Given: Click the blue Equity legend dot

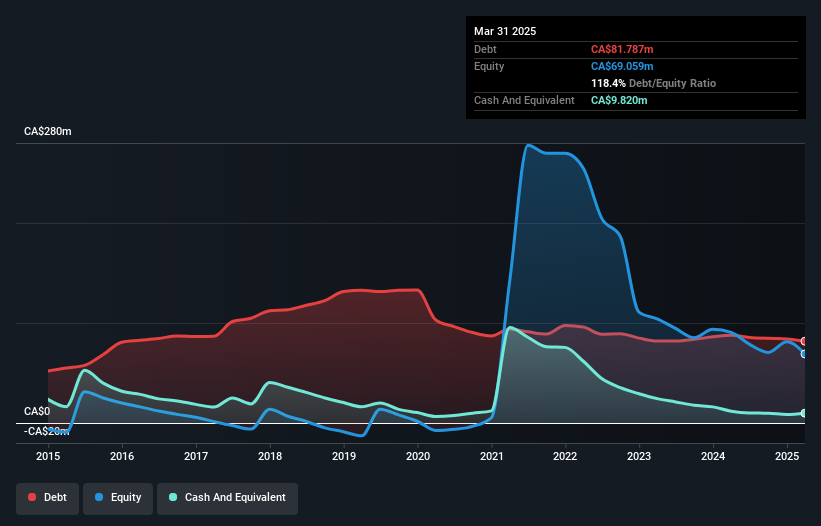Looking at the screenshot, I should pyautogui.click(x=99, y=497).
